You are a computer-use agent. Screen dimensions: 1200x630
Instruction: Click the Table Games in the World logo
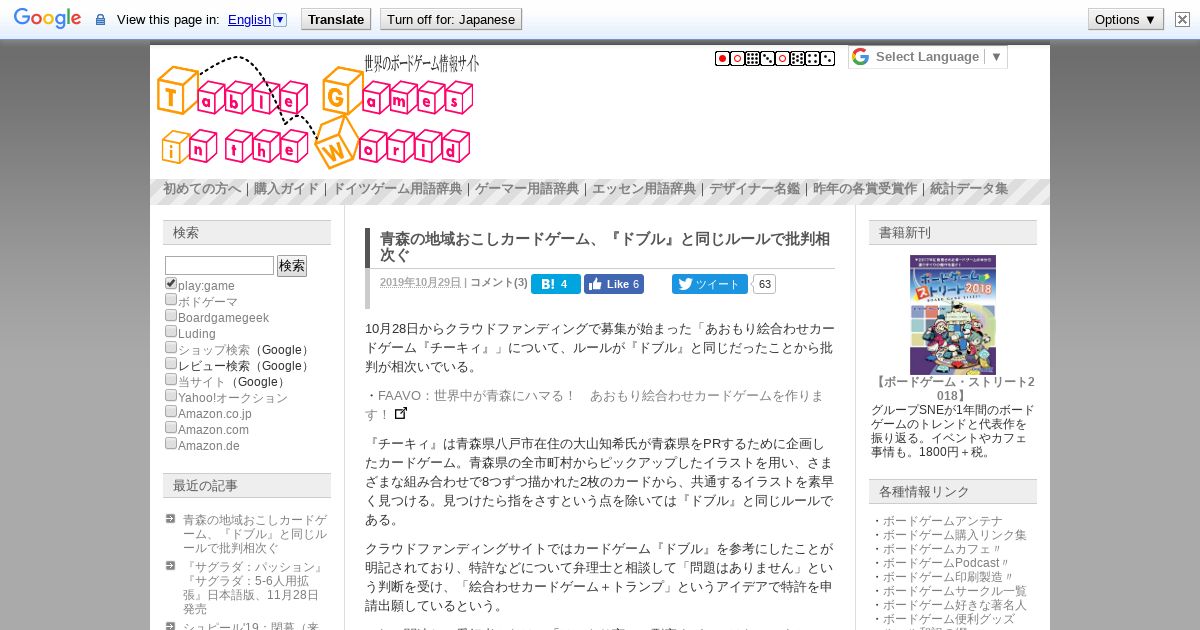click(318, 111)
